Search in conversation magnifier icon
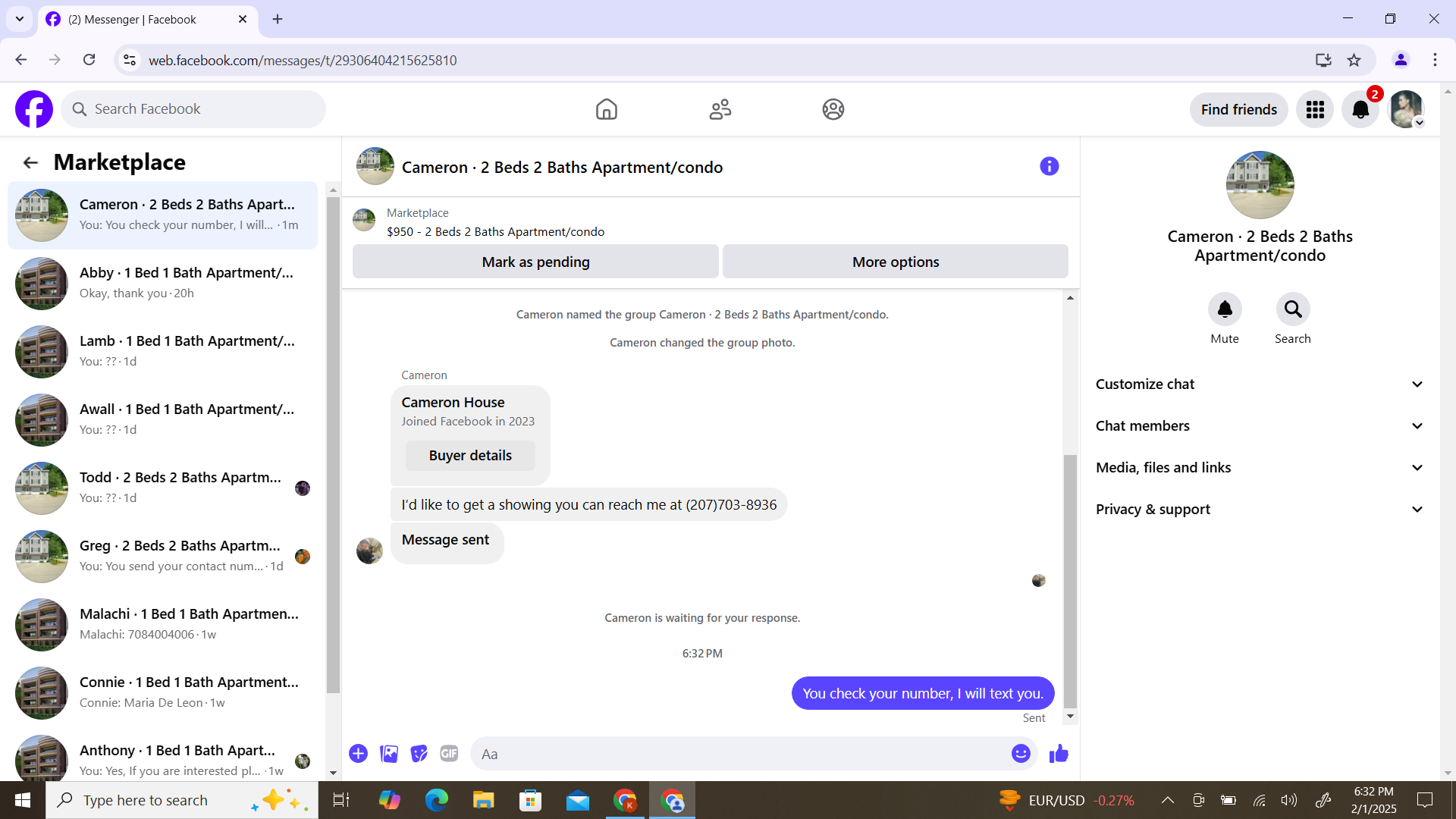1456x819 pixels. pos(1292,309)
